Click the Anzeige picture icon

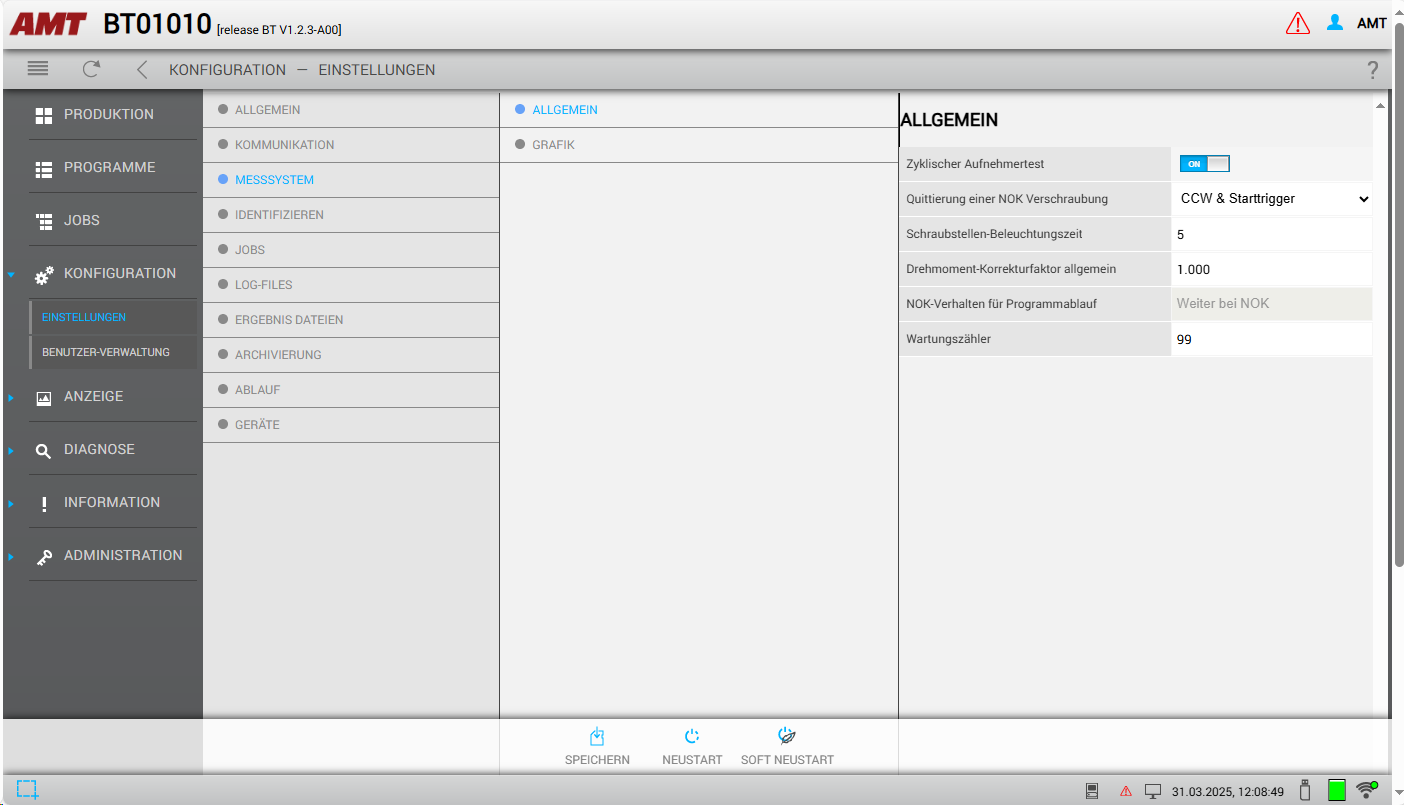pos(43,397)
